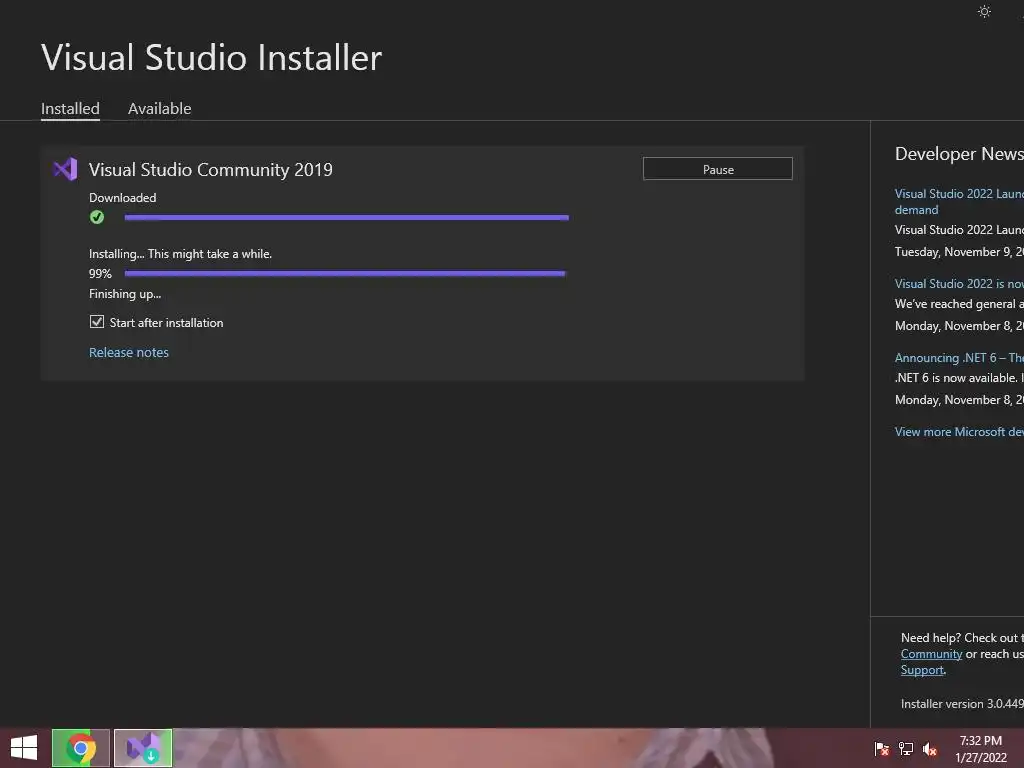This screenshot has height=768, width=1024.
Task: Open the Release notes link
Action: 129,353
